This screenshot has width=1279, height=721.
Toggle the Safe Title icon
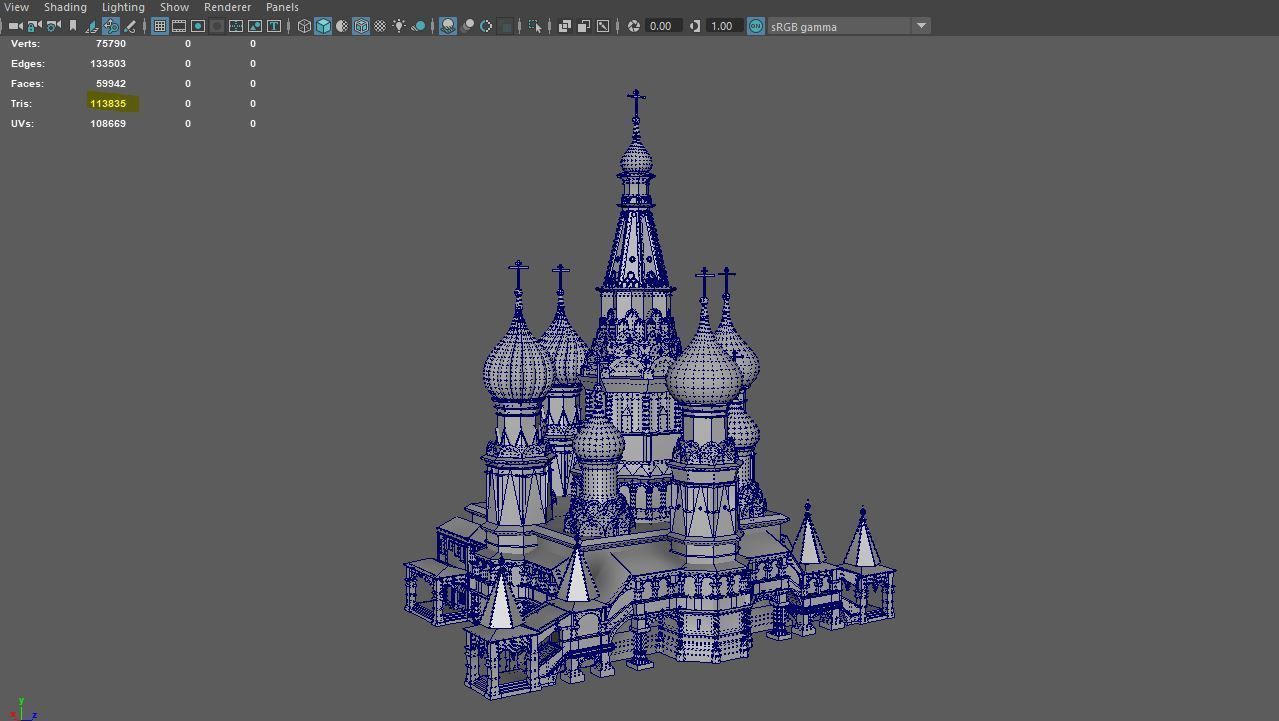click(274, 26)
